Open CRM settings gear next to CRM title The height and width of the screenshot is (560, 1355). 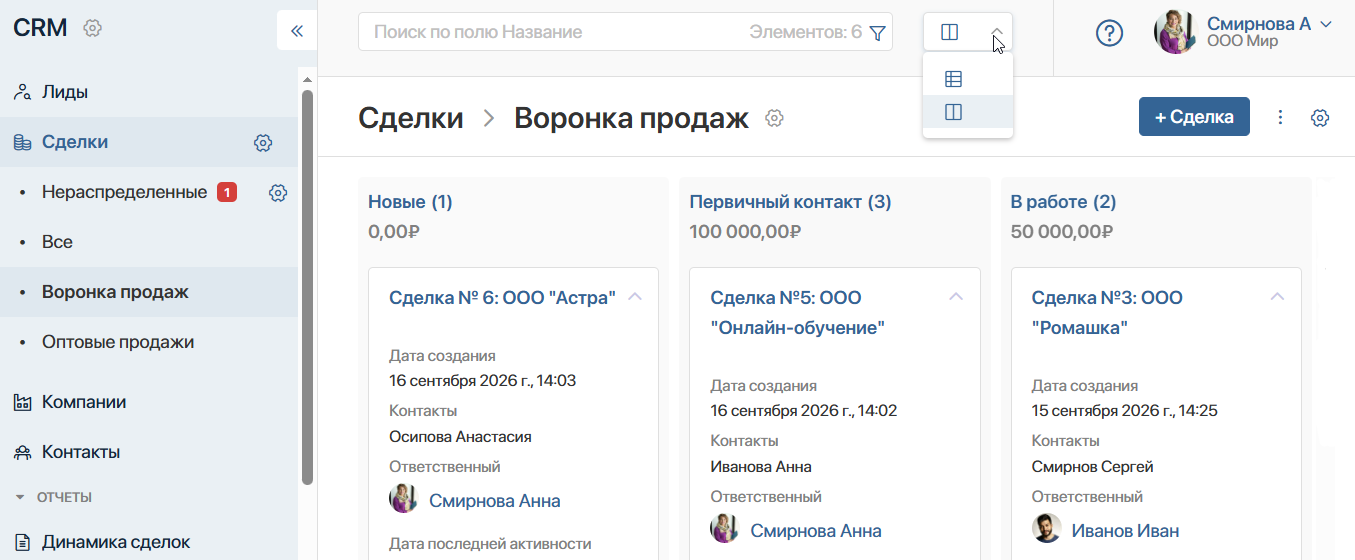[92, 28]
